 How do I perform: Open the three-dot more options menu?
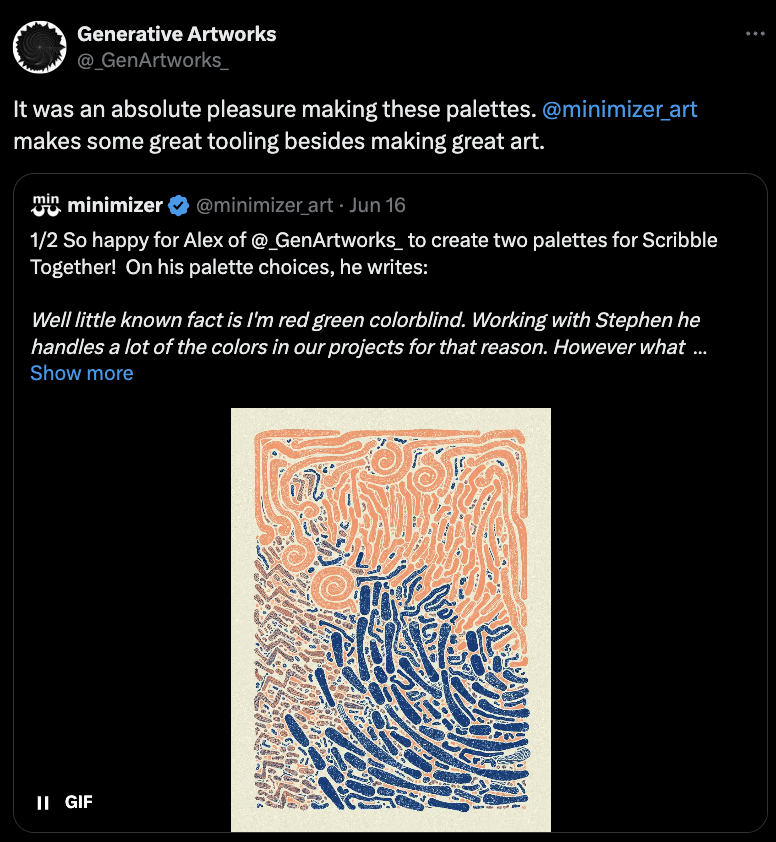point(755,34)
